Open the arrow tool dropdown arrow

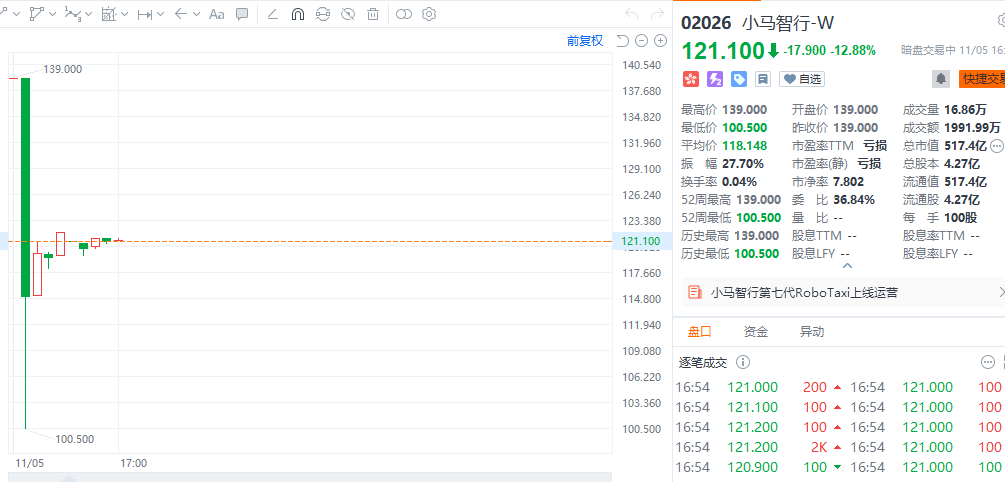pos(196,14)
